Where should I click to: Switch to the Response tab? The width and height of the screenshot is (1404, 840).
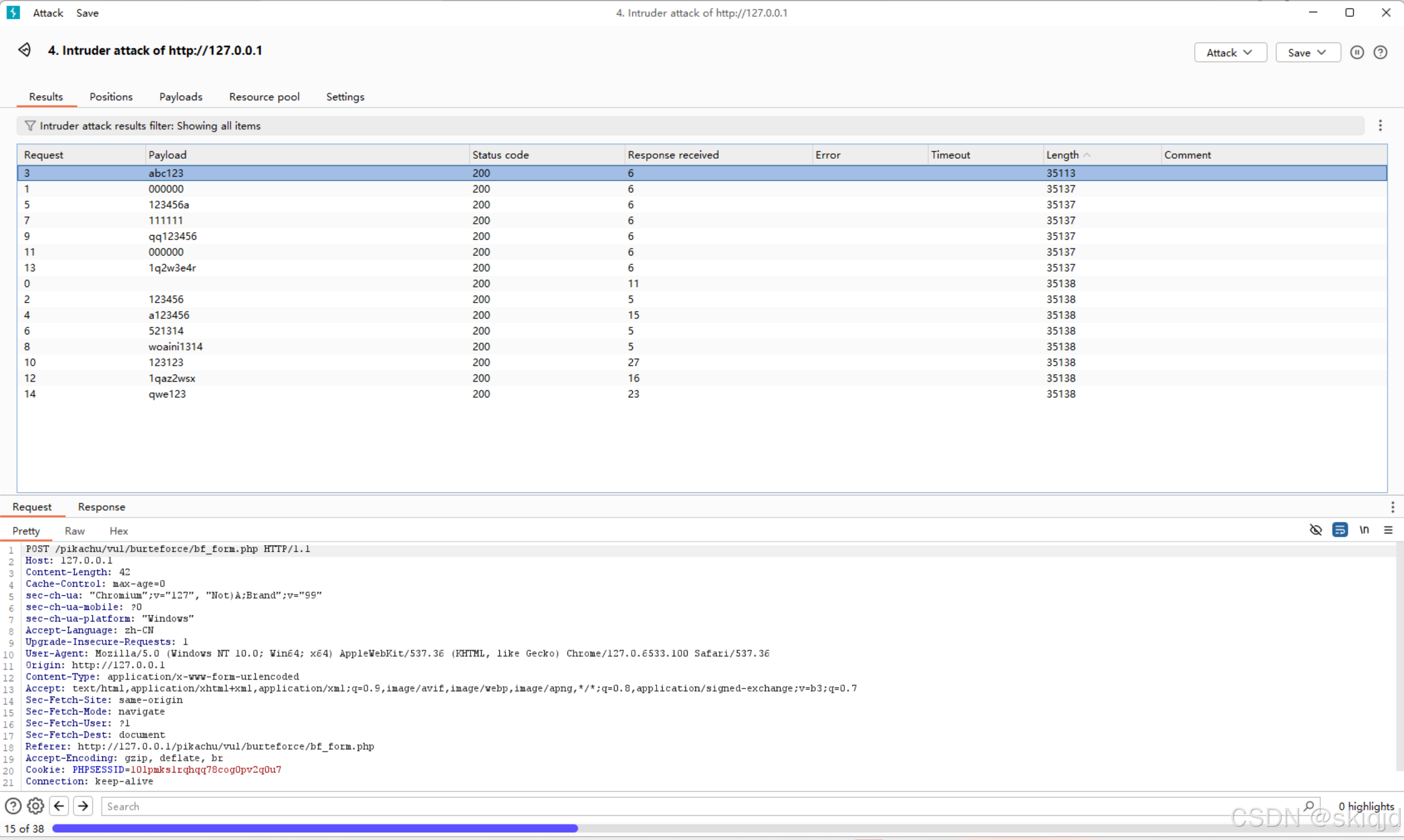[x=101, y=507]
